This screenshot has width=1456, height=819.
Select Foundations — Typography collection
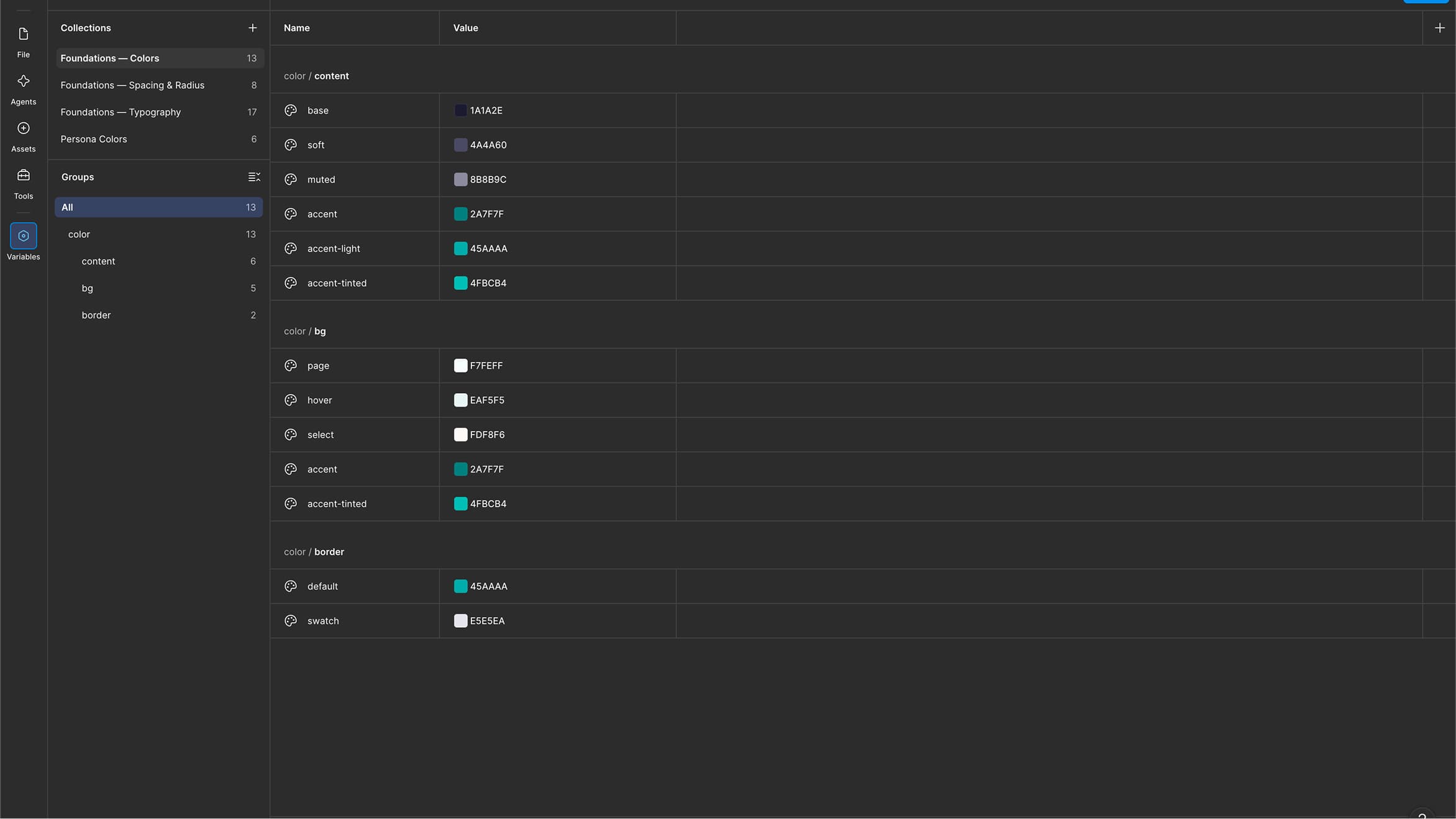[160, 112]
